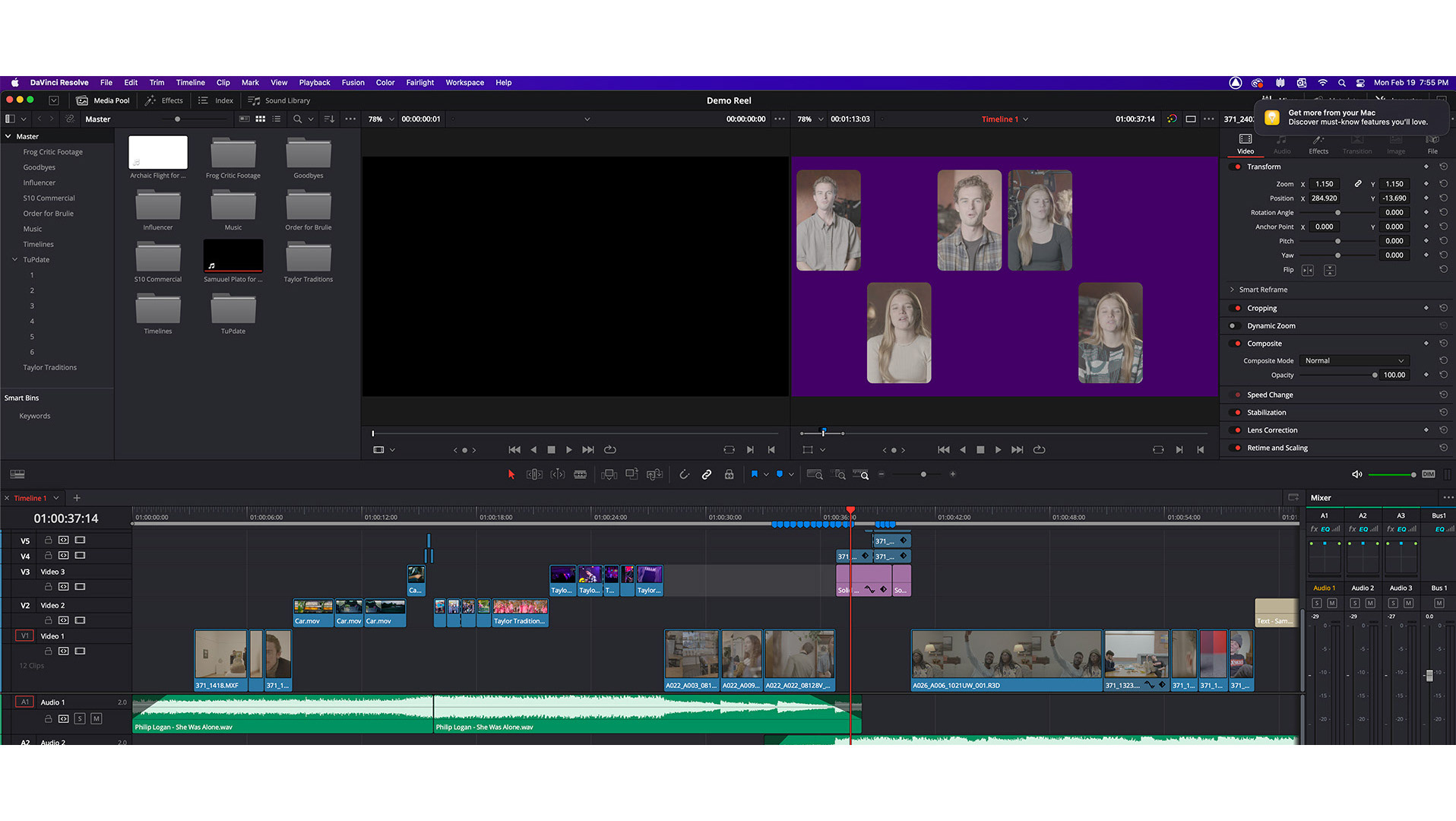The height and width of the screenshot is (821, 1456).
Task: Click the DIM audio button
Action: pos(1429,474)
